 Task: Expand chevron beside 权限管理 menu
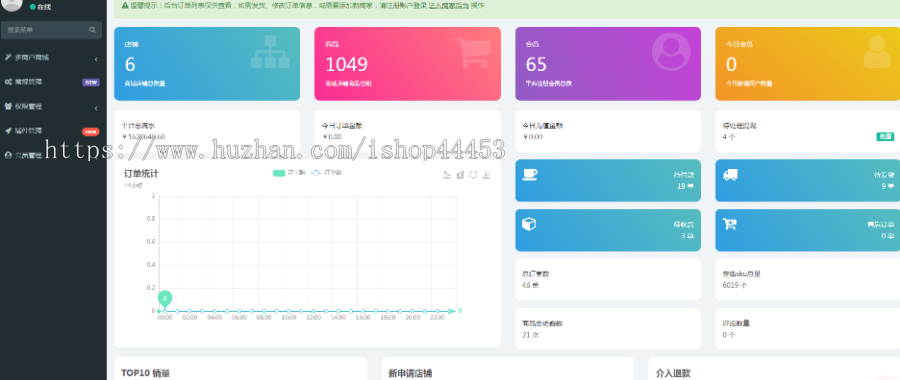(96, 107)
